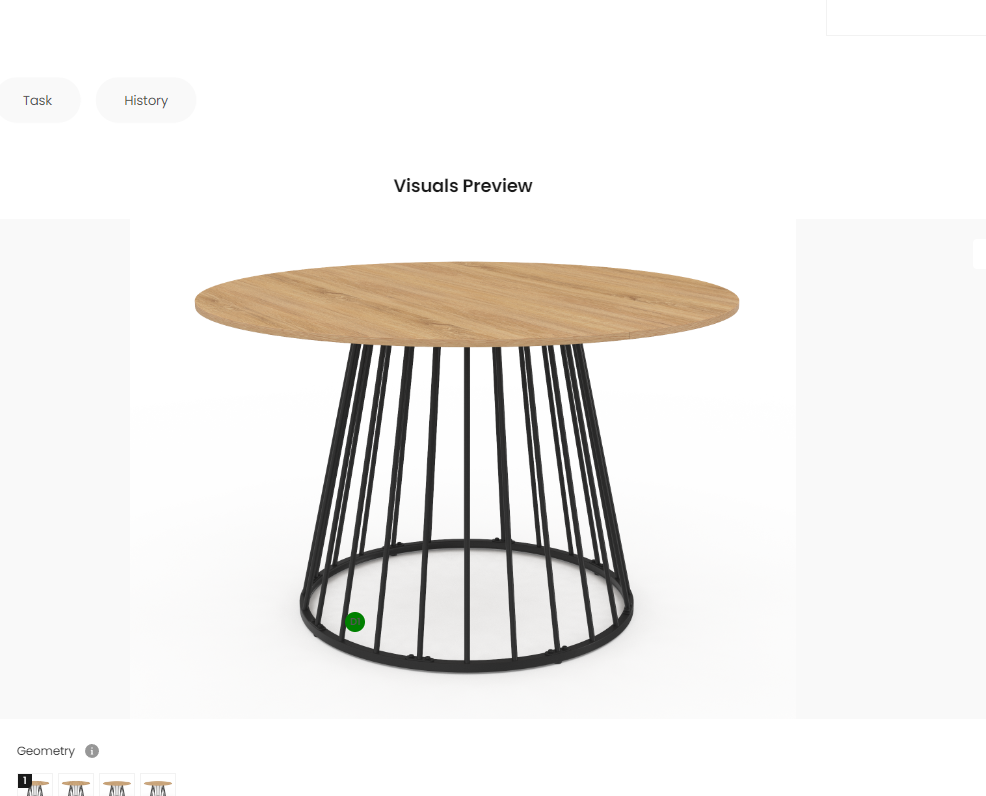986x796 pixels.
Task: Click the bottom ring of the table base
Action: [467, 665]
